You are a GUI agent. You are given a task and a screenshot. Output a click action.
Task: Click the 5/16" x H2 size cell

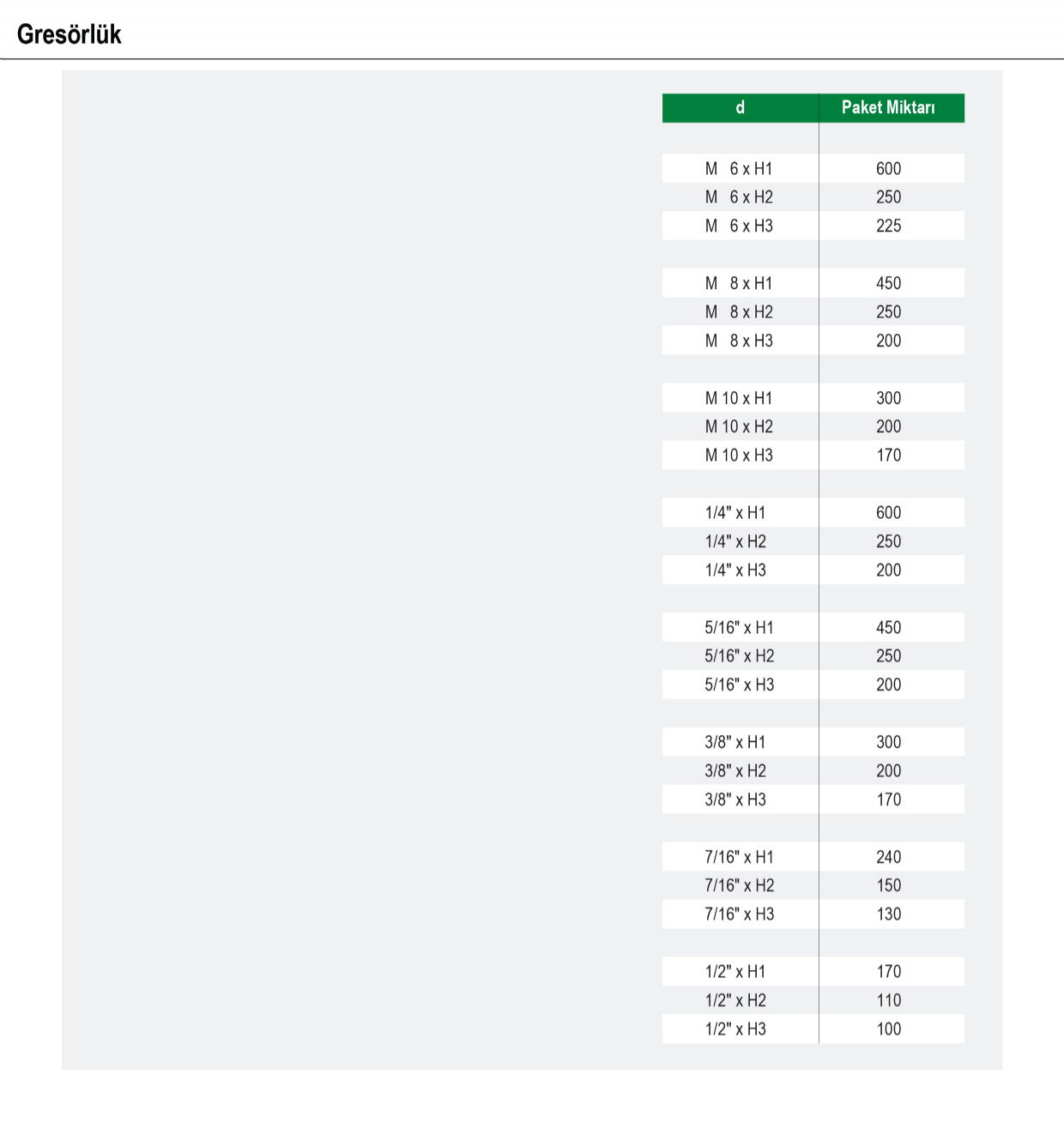741,655
